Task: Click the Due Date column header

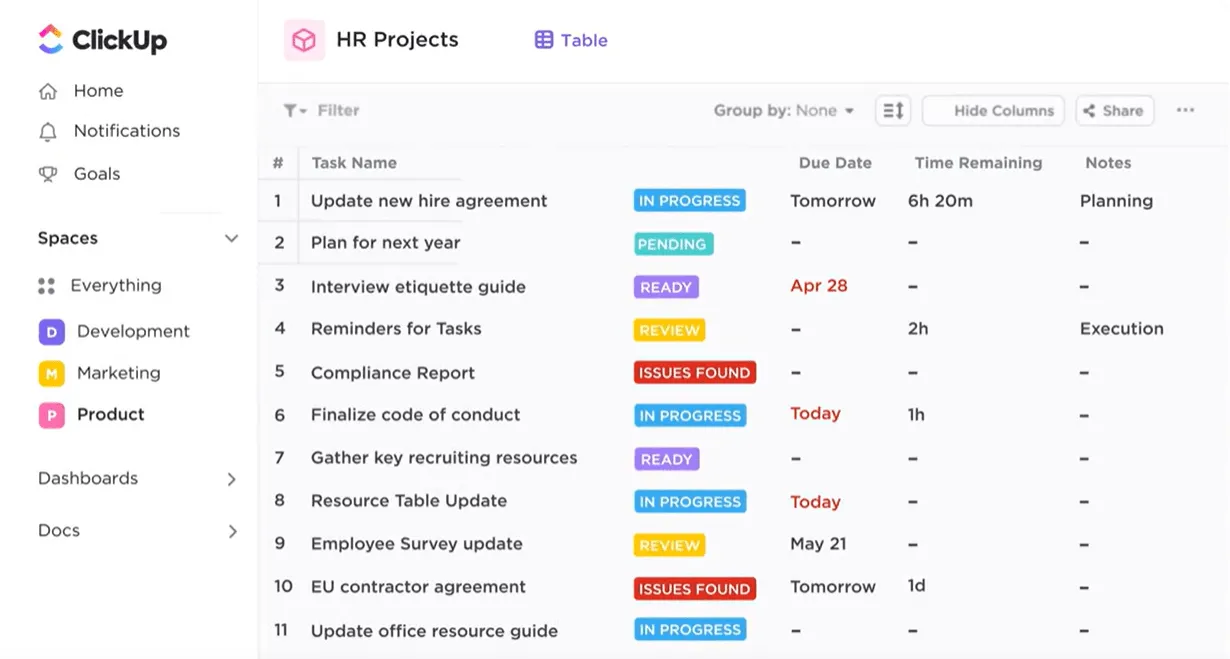Action: click(835, 163)
